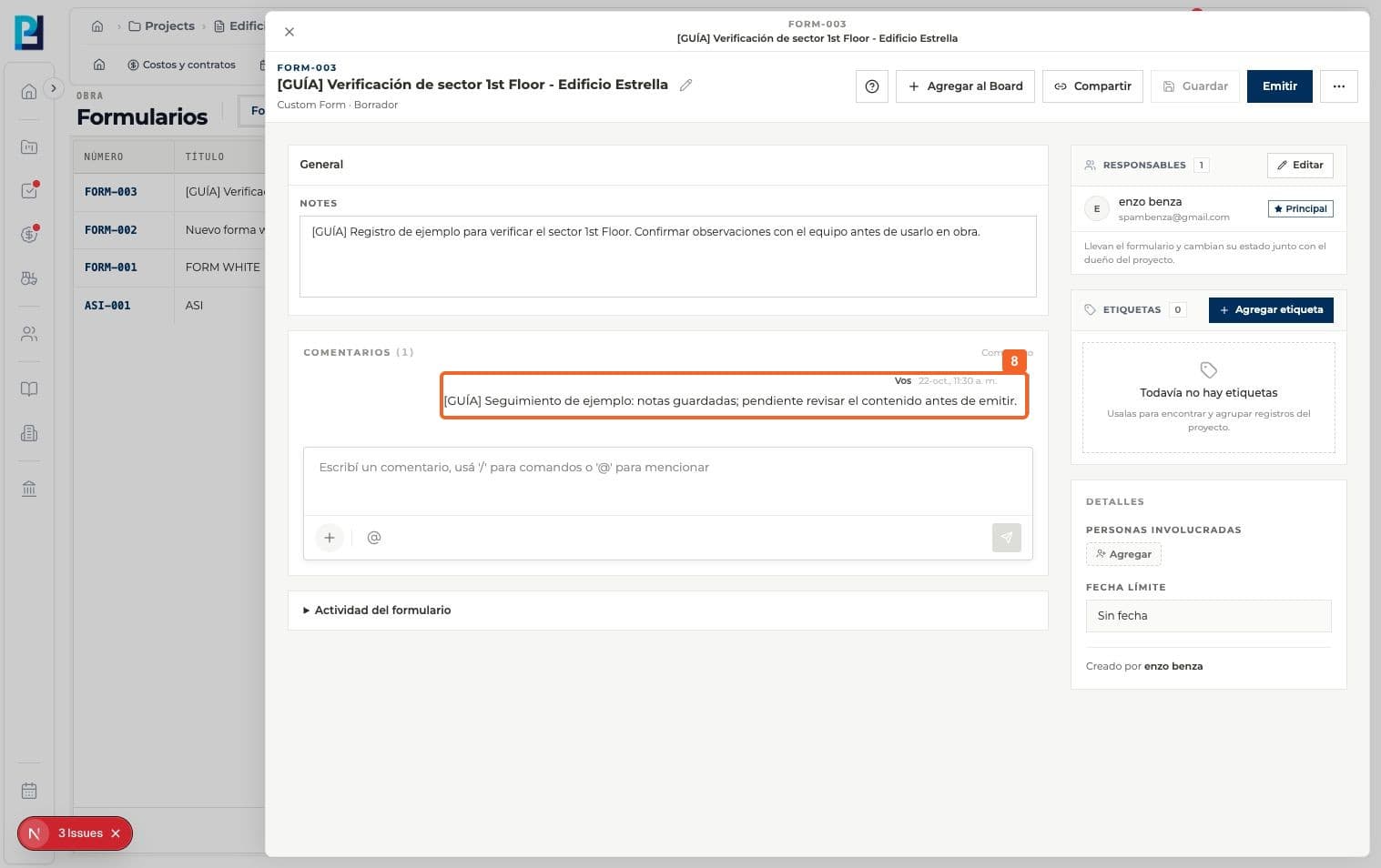The image size is (1381, 868).
Task: Click the @ mention icon
Action: (x=374, y=538)
